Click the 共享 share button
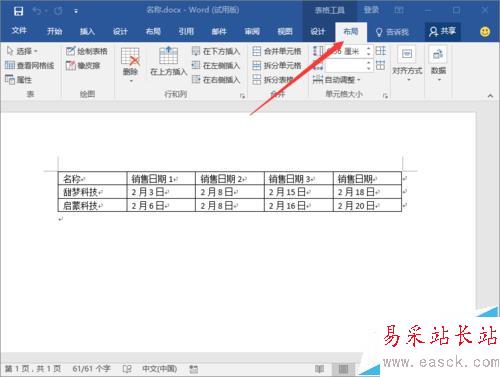This screenshot has height=377, width=500. coord(442,31)
